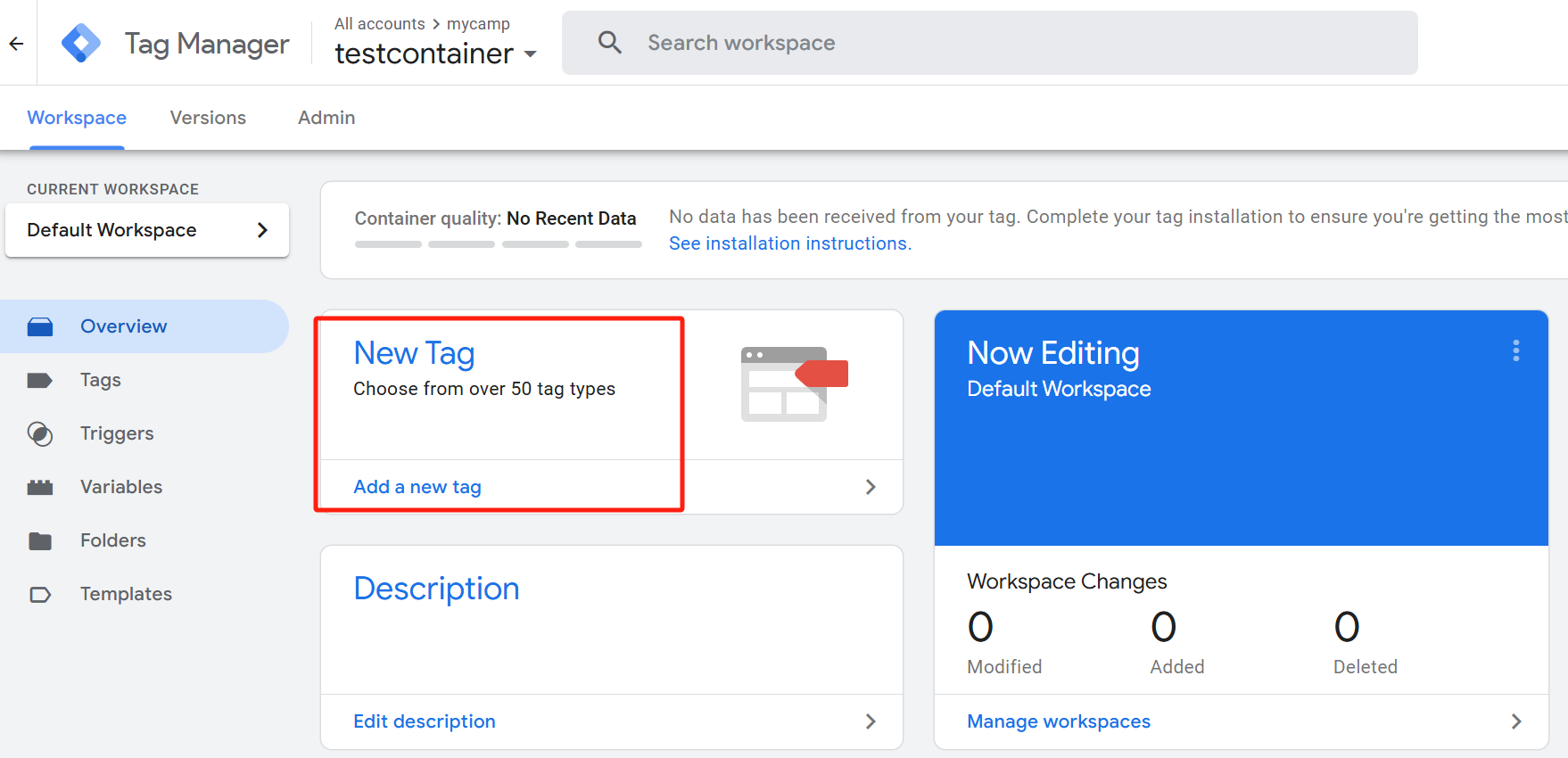This screenshot has width=1568, height=758.
Task: Switch to the Admin tab
Action: pos(326,118)
